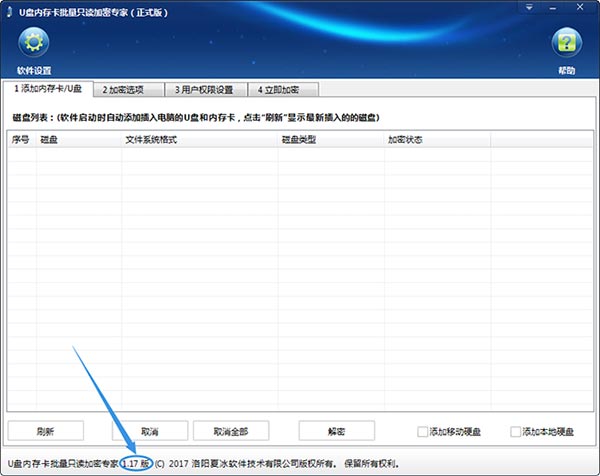Click the 加密状态 column header
The height and width of the screenshot is (476, 600).
click(438, 140)
